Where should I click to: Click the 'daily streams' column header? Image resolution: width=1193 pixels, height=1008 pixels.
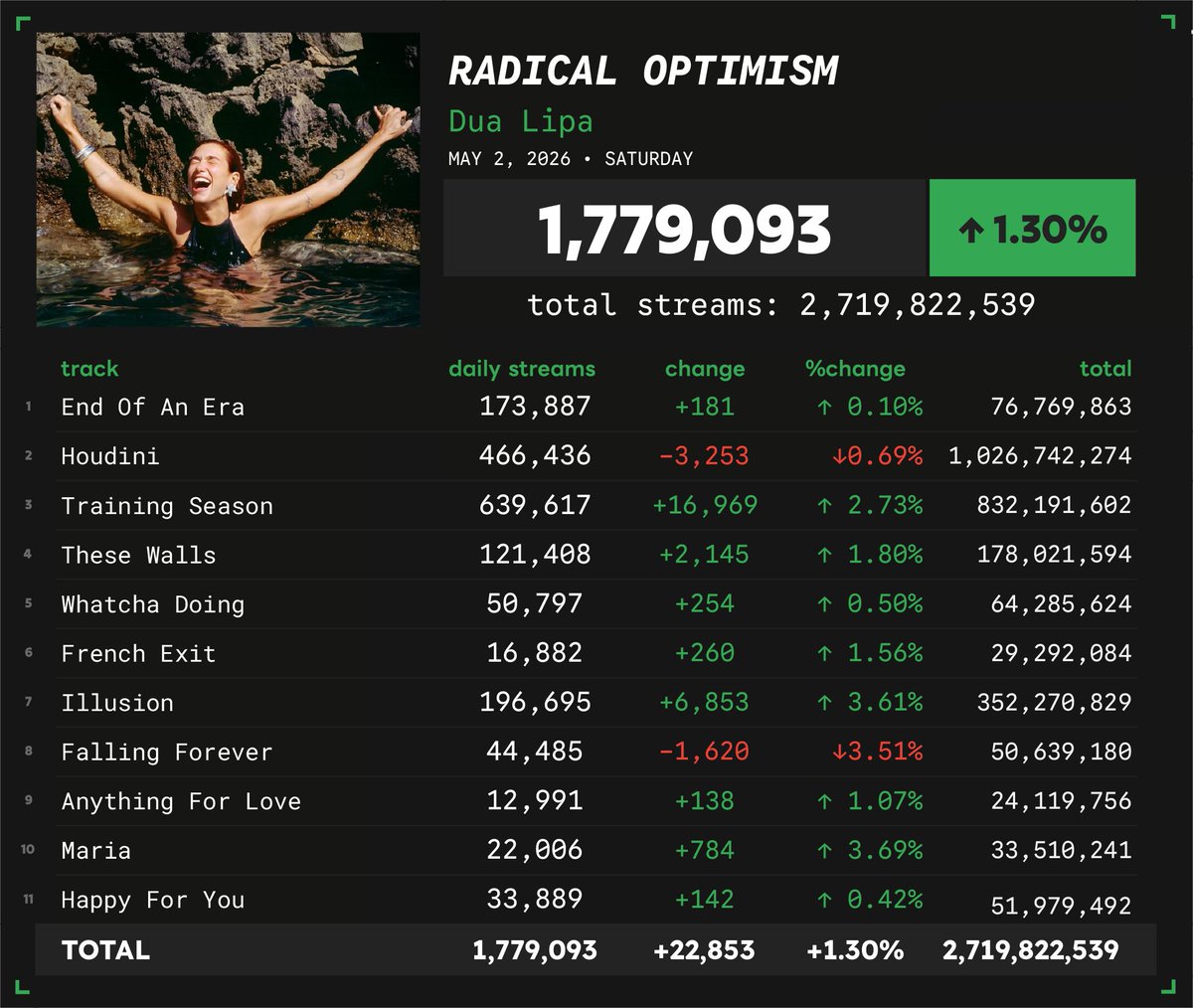click(x=522, y=369)
